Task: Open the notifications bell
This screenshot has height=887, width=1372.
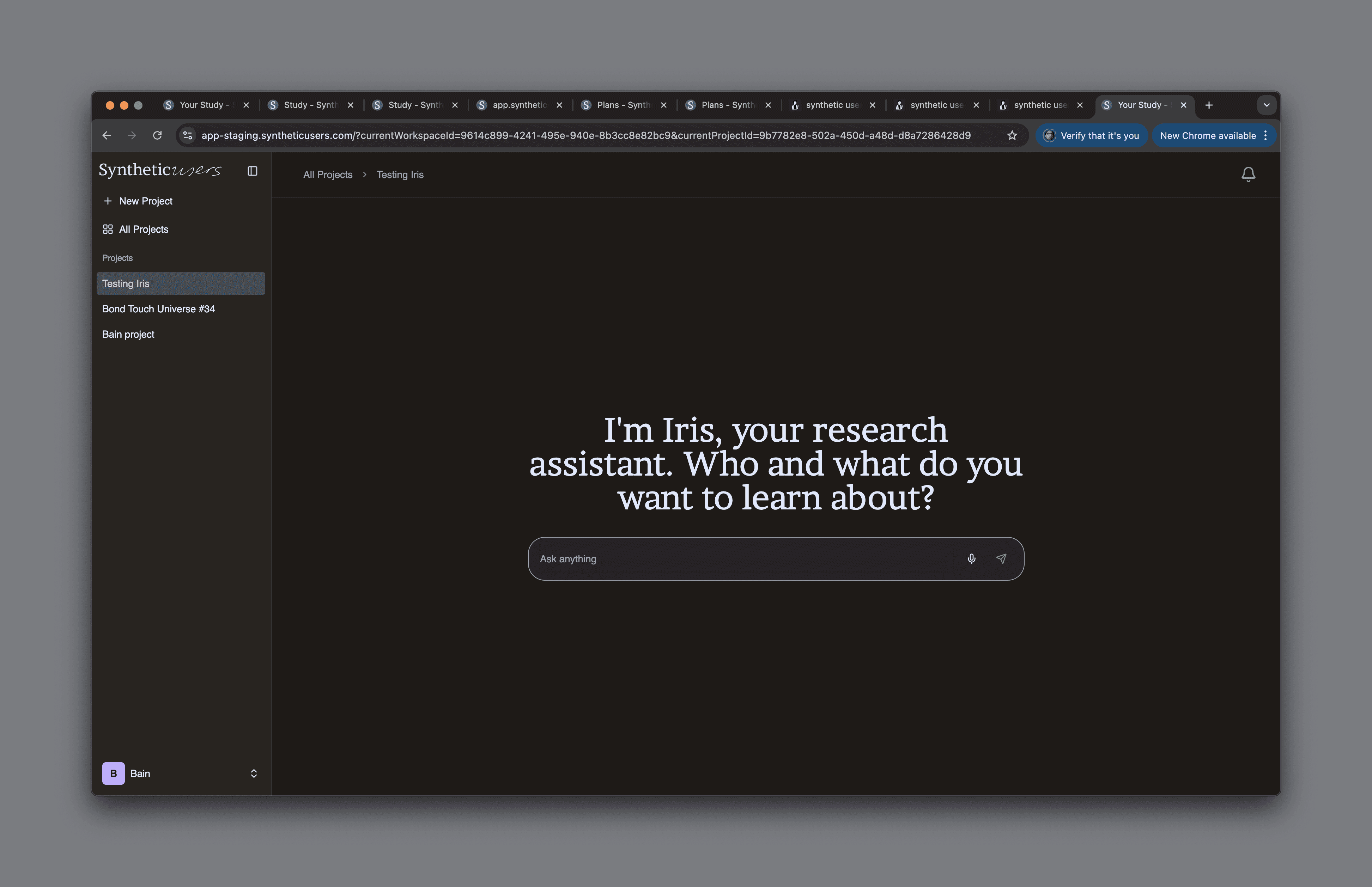Action: coord(1248,175)
